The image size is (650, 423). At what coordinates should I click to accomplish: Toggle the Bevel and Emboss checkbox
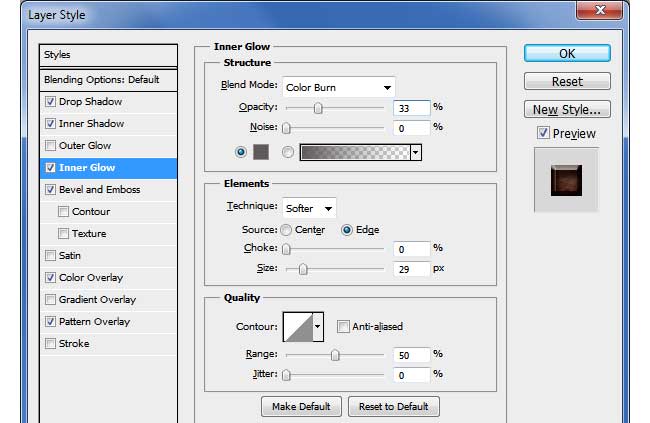(x=50, y=189)
